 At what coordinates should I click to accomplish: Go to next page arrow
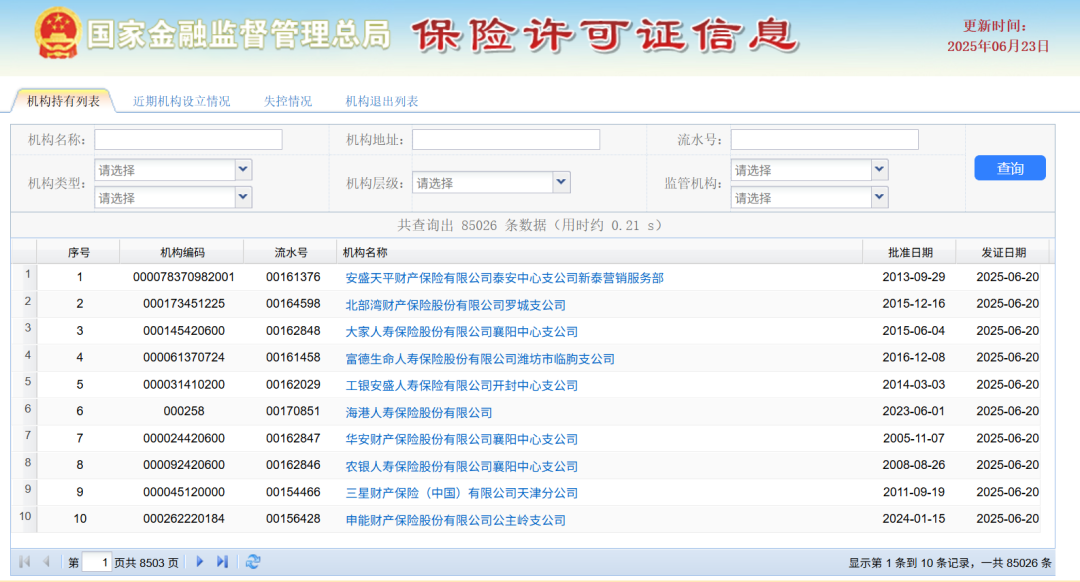click(200, 562)
